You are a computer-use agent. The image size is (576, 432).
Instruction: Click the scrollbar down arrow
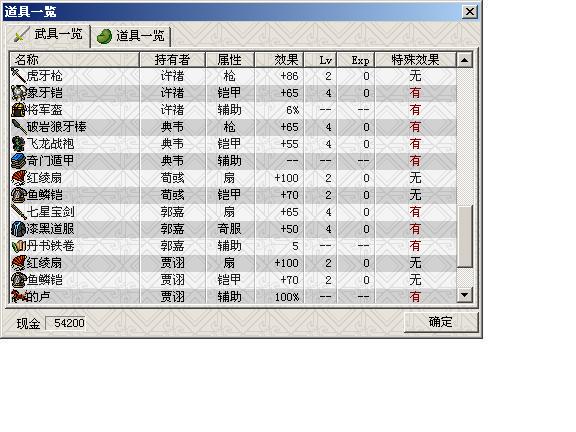(x=465, y=295)
